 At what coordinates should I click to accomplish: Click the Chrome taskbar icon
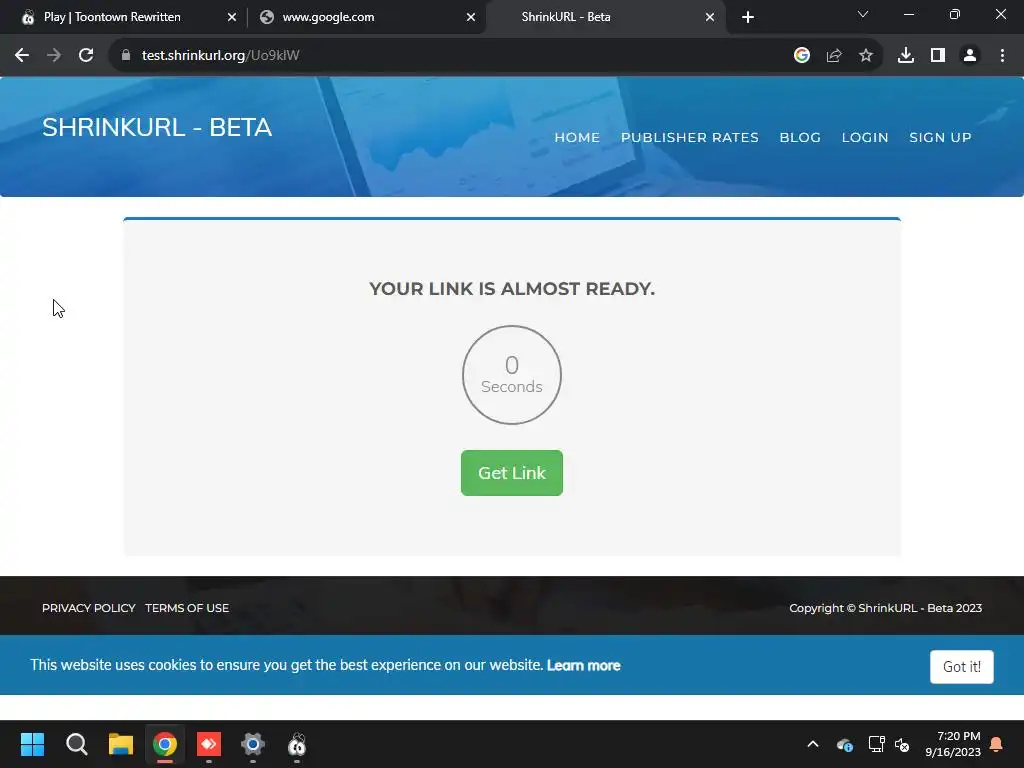165,744
